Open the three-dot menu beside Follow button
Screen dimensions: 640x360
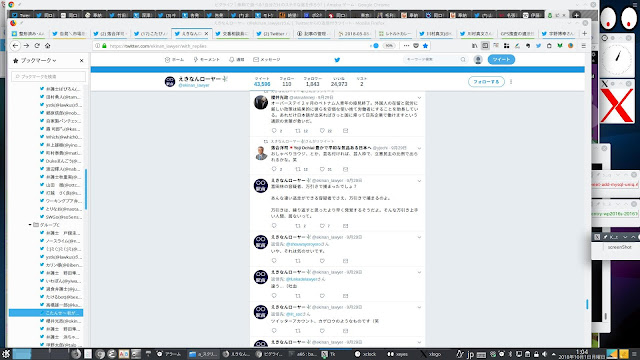[x=511, y=82]
